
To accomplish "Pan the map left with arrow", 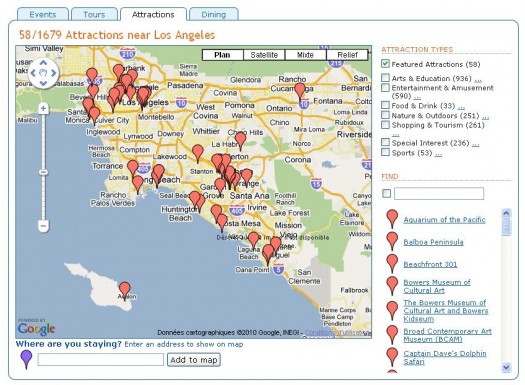I will (x=33, y=73).
